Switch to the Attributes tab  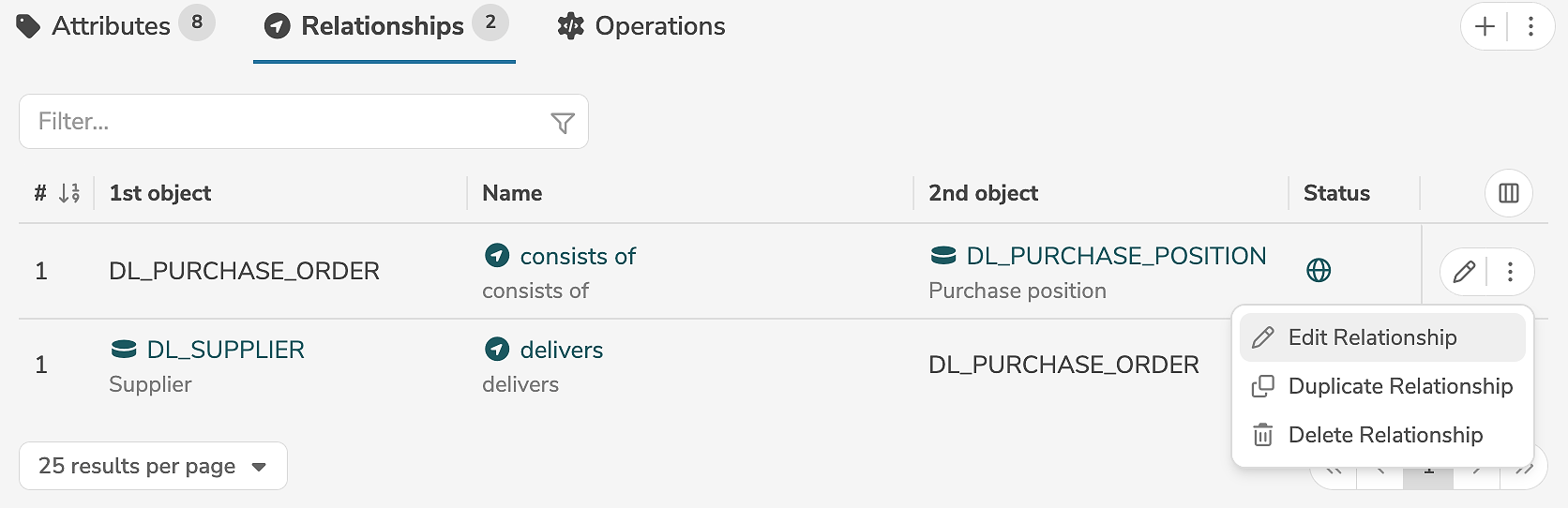pos(112,26)
